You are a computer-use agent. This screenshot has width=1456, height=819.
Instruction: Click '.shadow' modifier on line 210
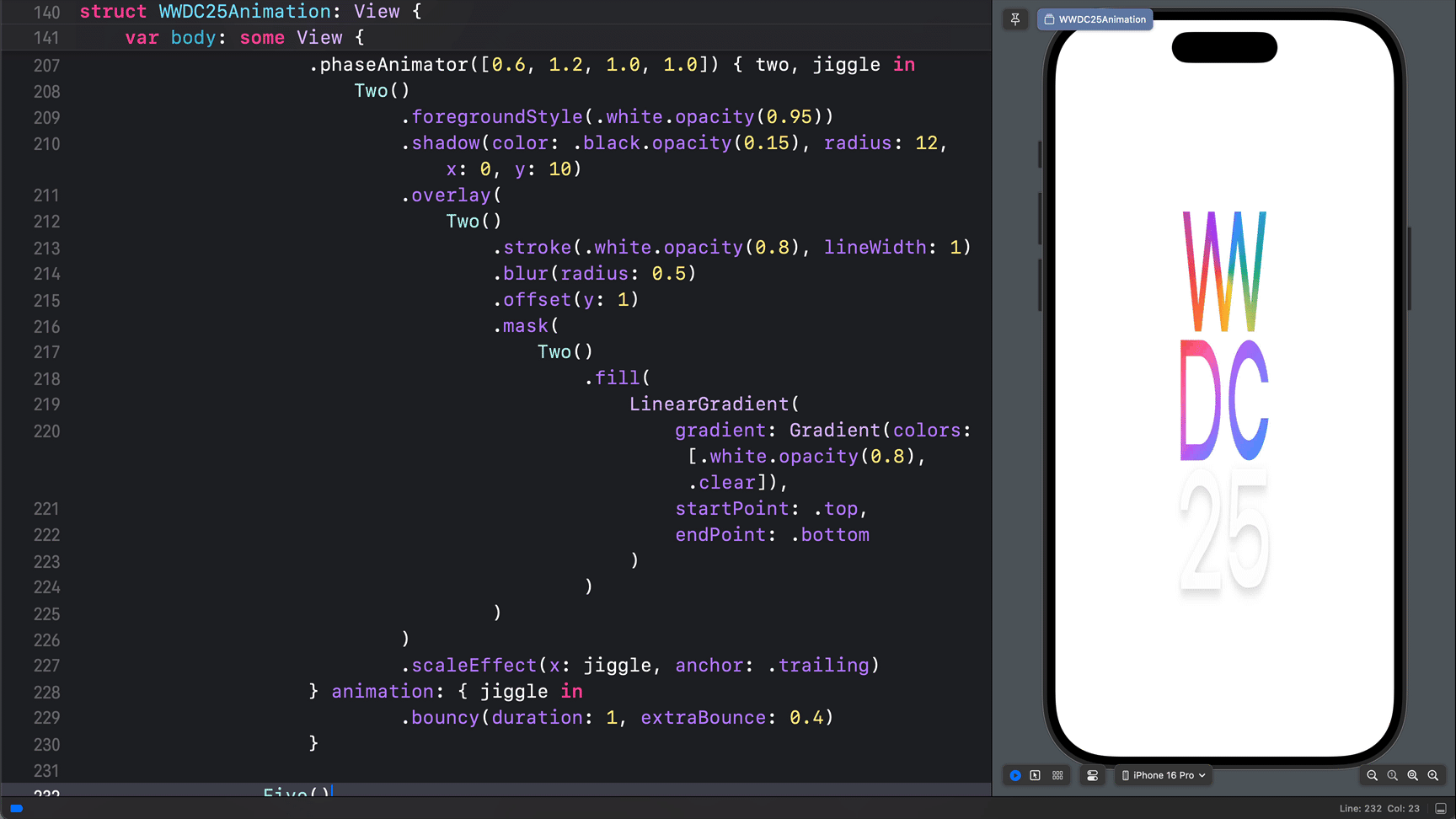[x=440, y=143]
